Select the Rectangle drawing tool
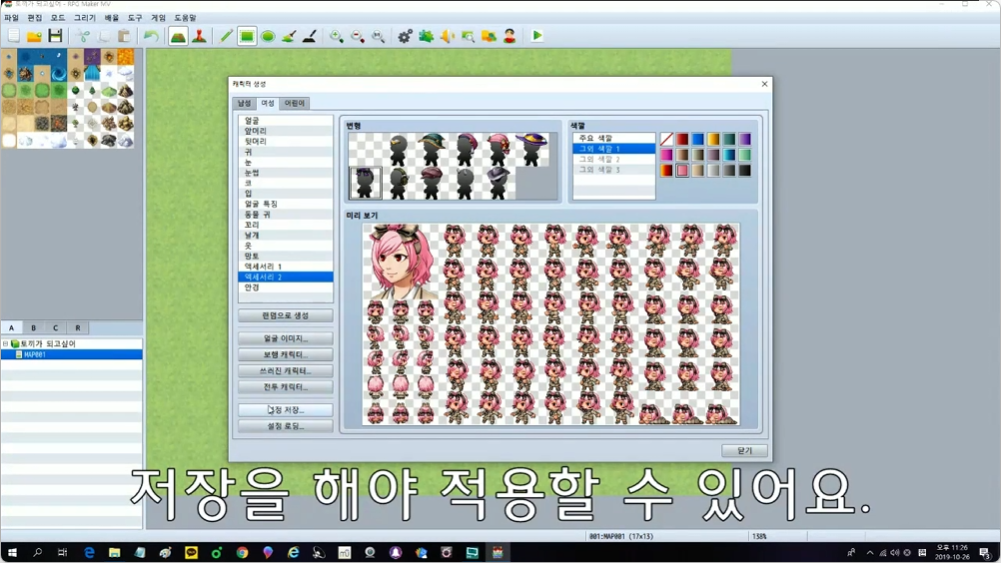 tap(247, 36)
